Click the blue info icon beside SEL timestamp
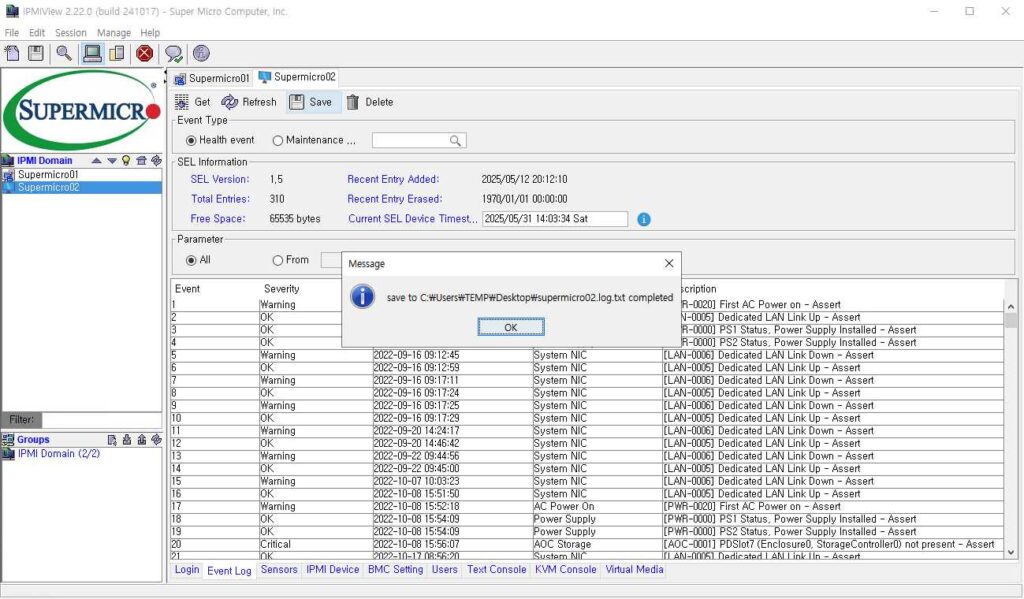The image size is (1024, 599). point(644,219)
